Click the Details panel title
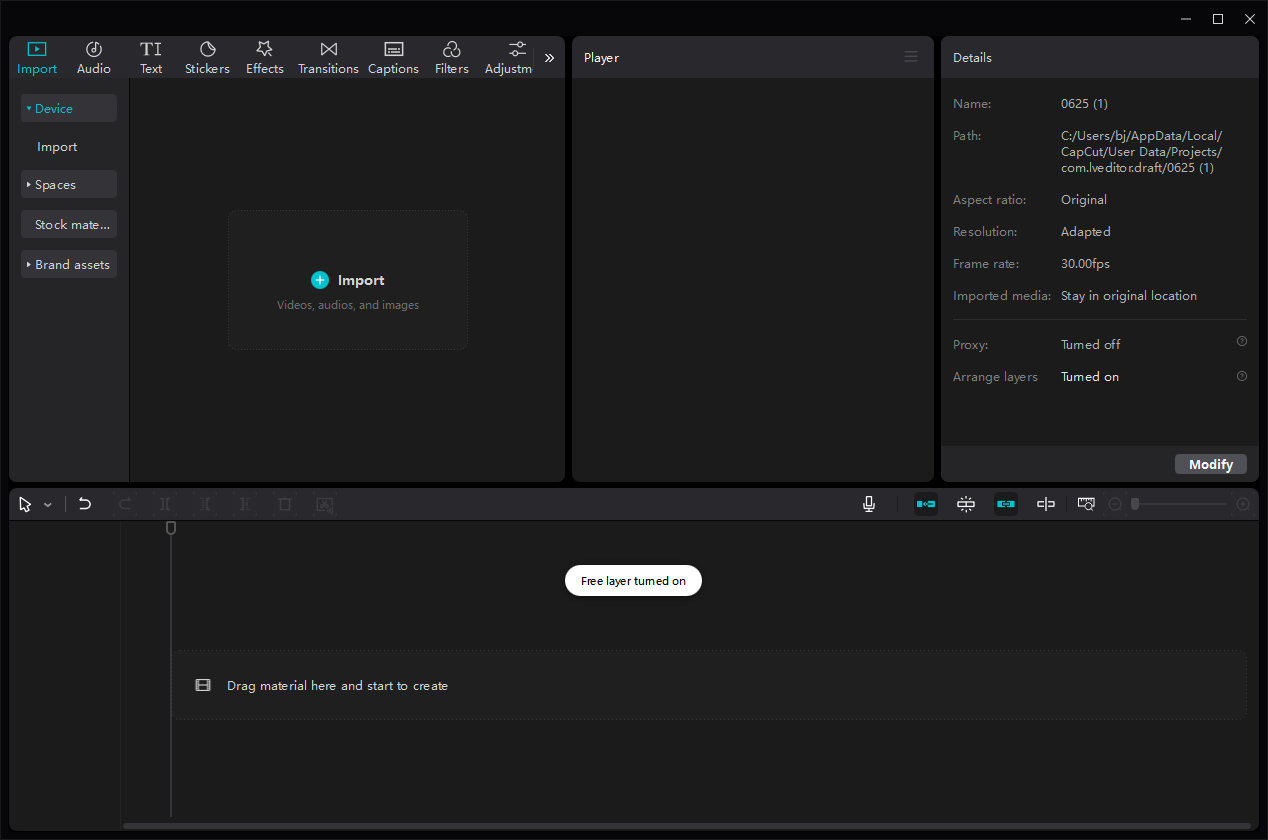The height and width of the screenshot is (840, 1268). [x=972, y=58]
